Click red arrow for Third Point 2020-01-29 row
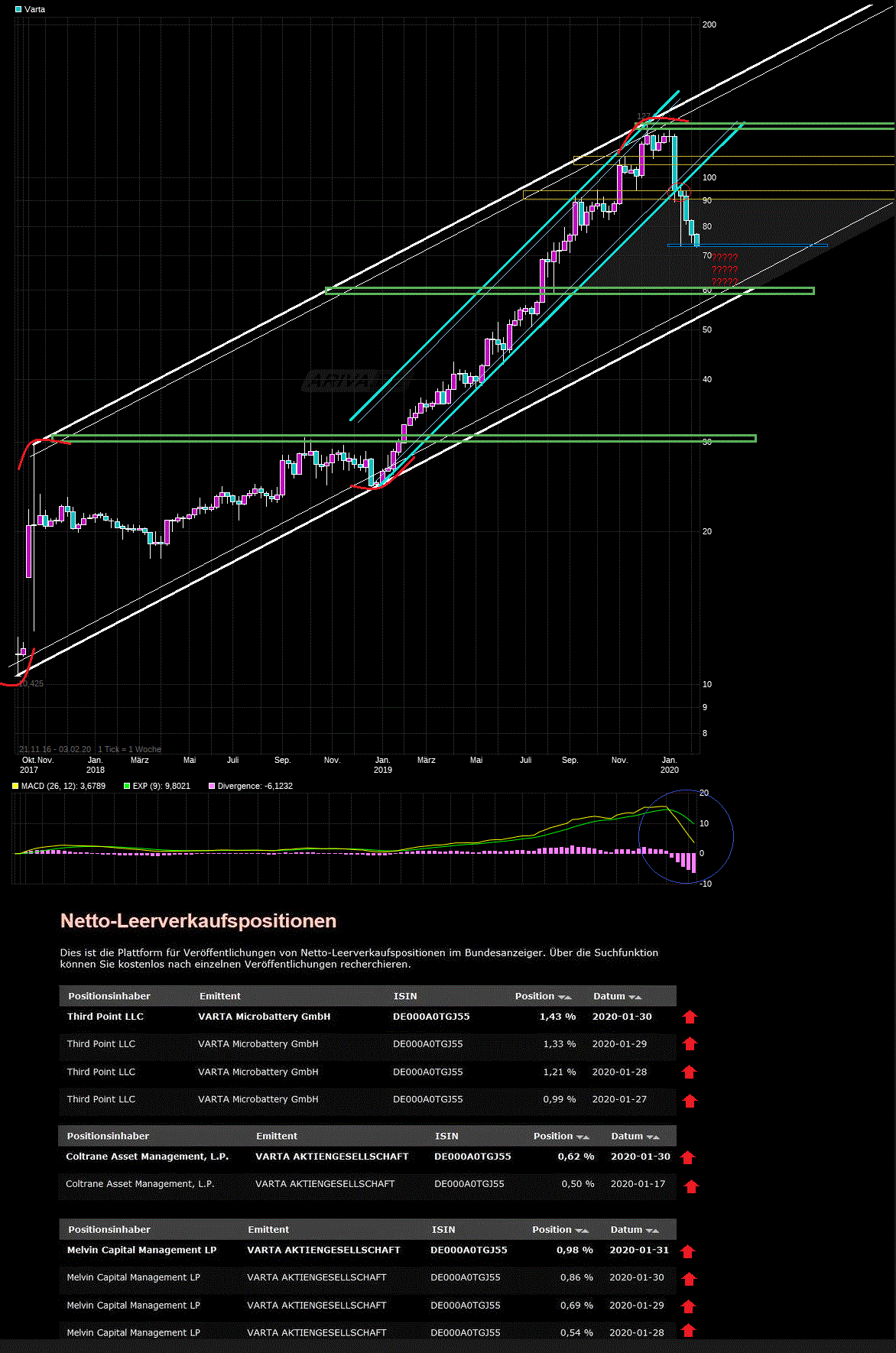The image size is (896, 1353). (x=690, y=1043)
